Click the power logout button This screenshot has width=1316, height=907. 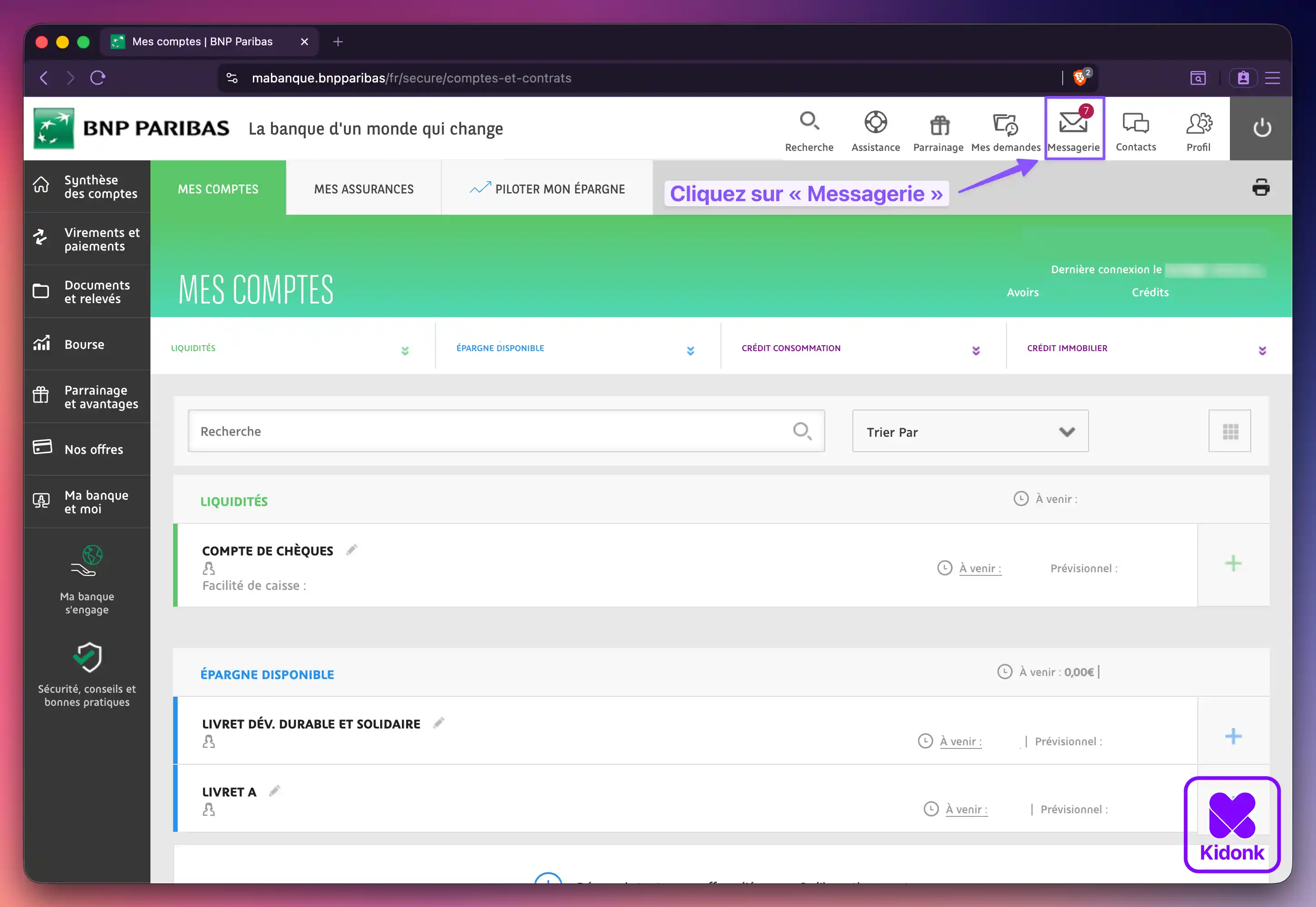click(1262, 128)
